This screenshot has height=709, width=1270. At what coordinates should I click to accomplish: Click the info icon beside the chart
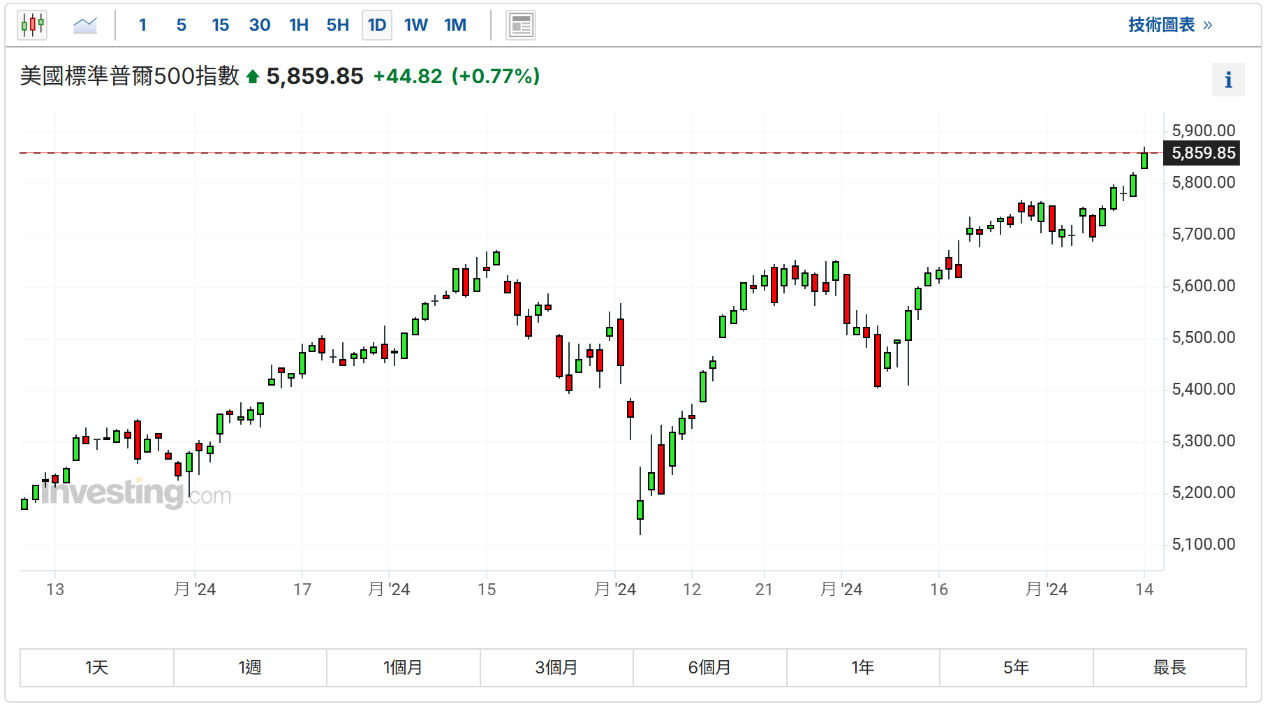tap(1228, 80)
